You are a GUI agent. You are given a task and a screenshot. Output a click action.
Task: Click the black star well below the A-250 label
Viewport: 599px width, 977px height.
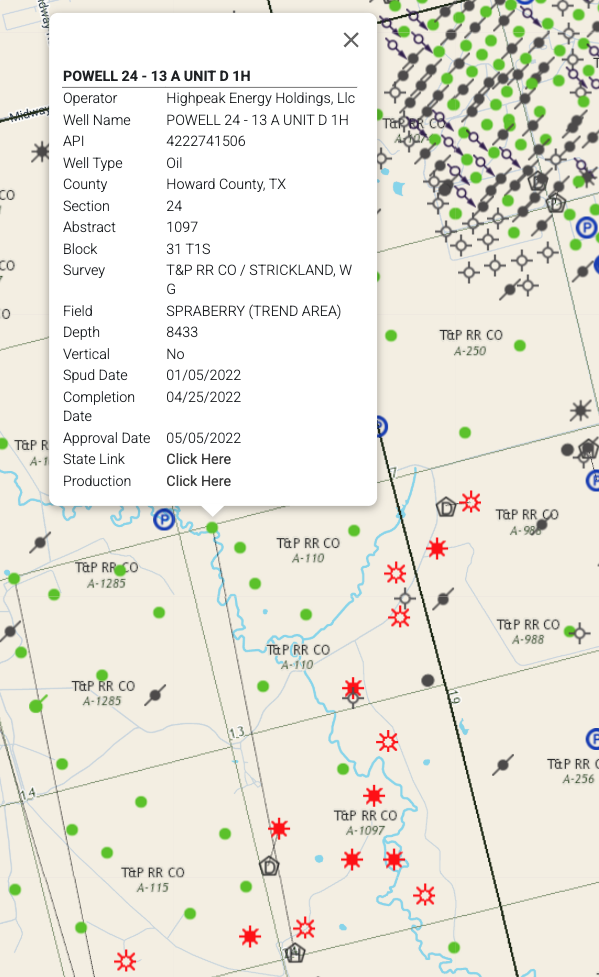coord(580,410)
